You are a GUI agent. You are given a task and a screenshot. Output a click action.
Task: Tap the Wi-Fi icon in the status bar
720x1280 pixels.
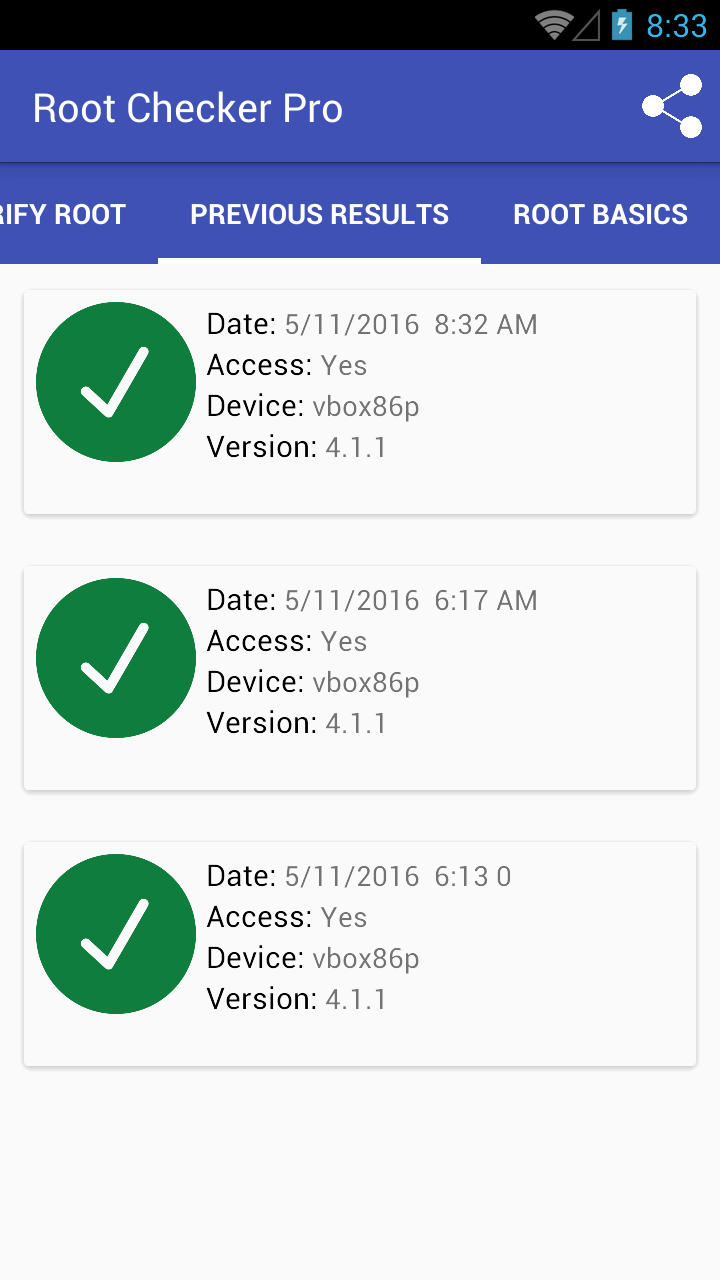pyautogui.click(x=553, y=25)
